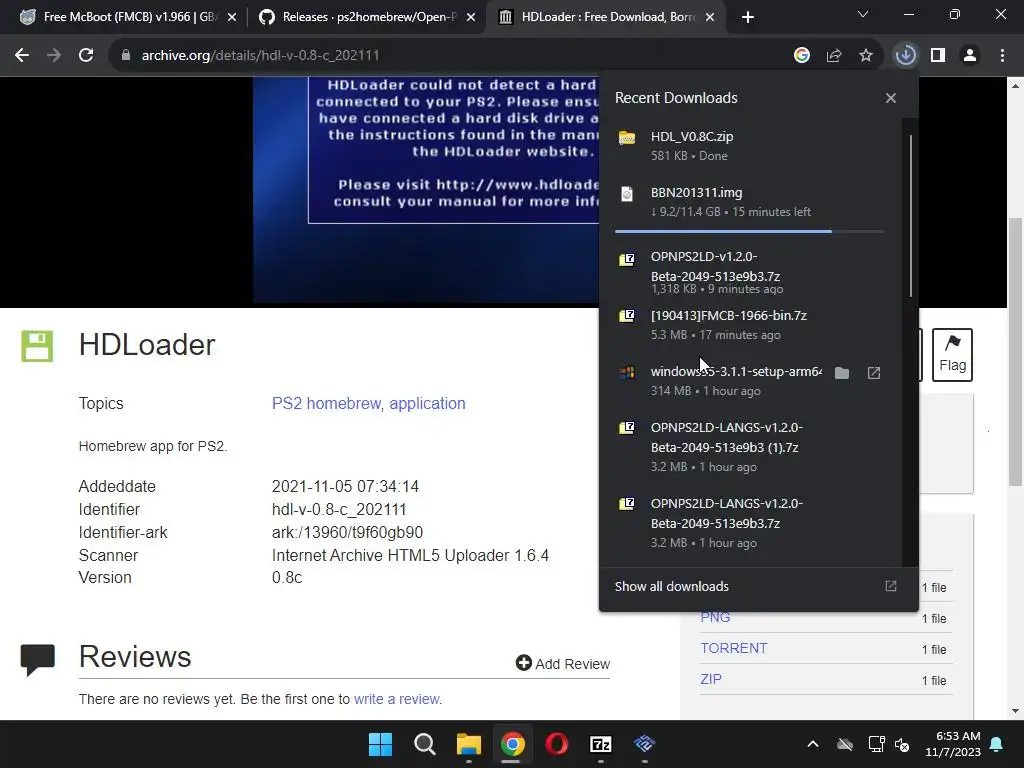
Task: Click the page vertical scrollbar thumb
Action: pyautogui.click(x=1015, y=351)
